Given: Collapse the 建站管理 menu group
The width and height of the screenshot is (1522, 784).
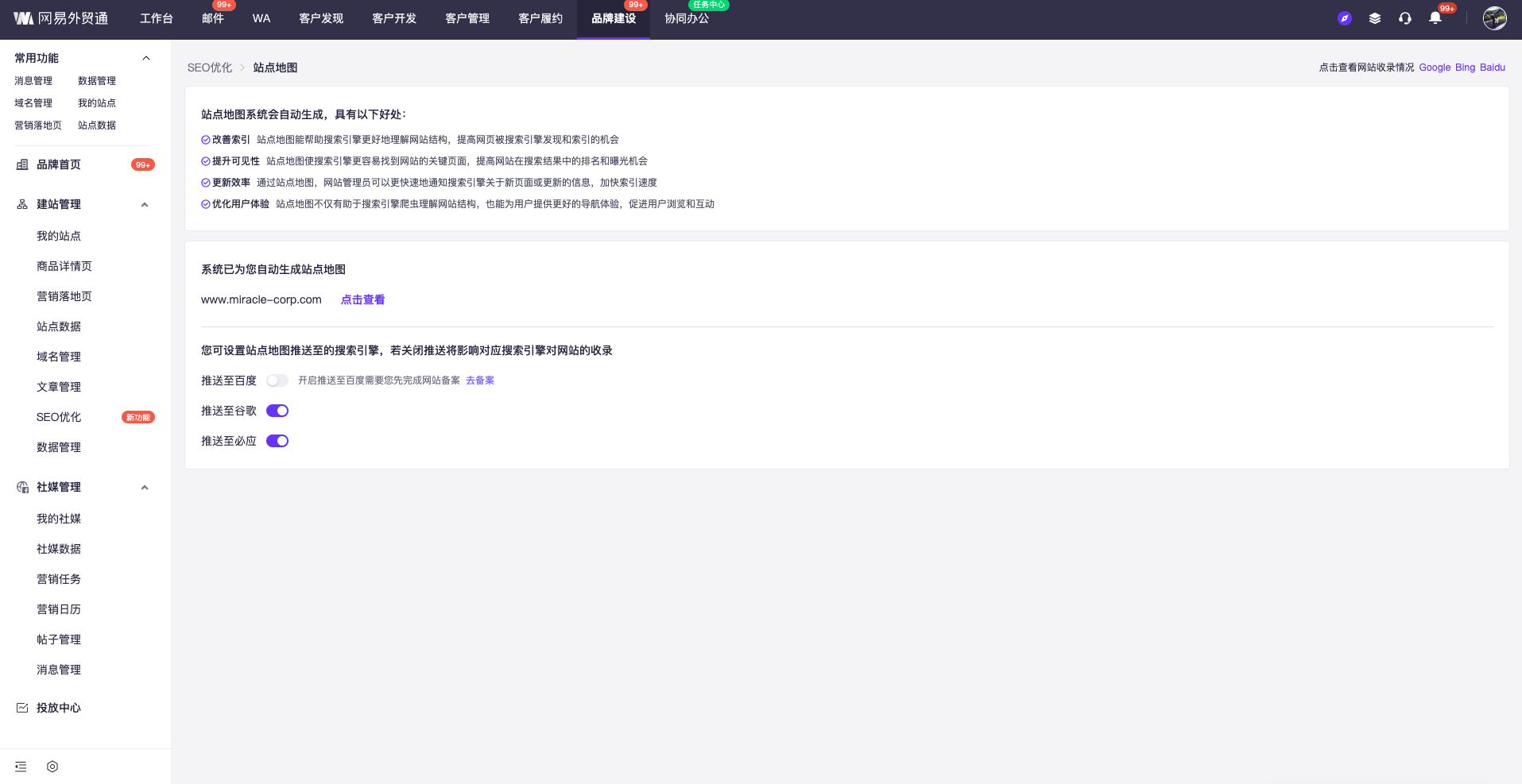Looking at the screenshot, I should pyautogui.click(x=145, y=204).
